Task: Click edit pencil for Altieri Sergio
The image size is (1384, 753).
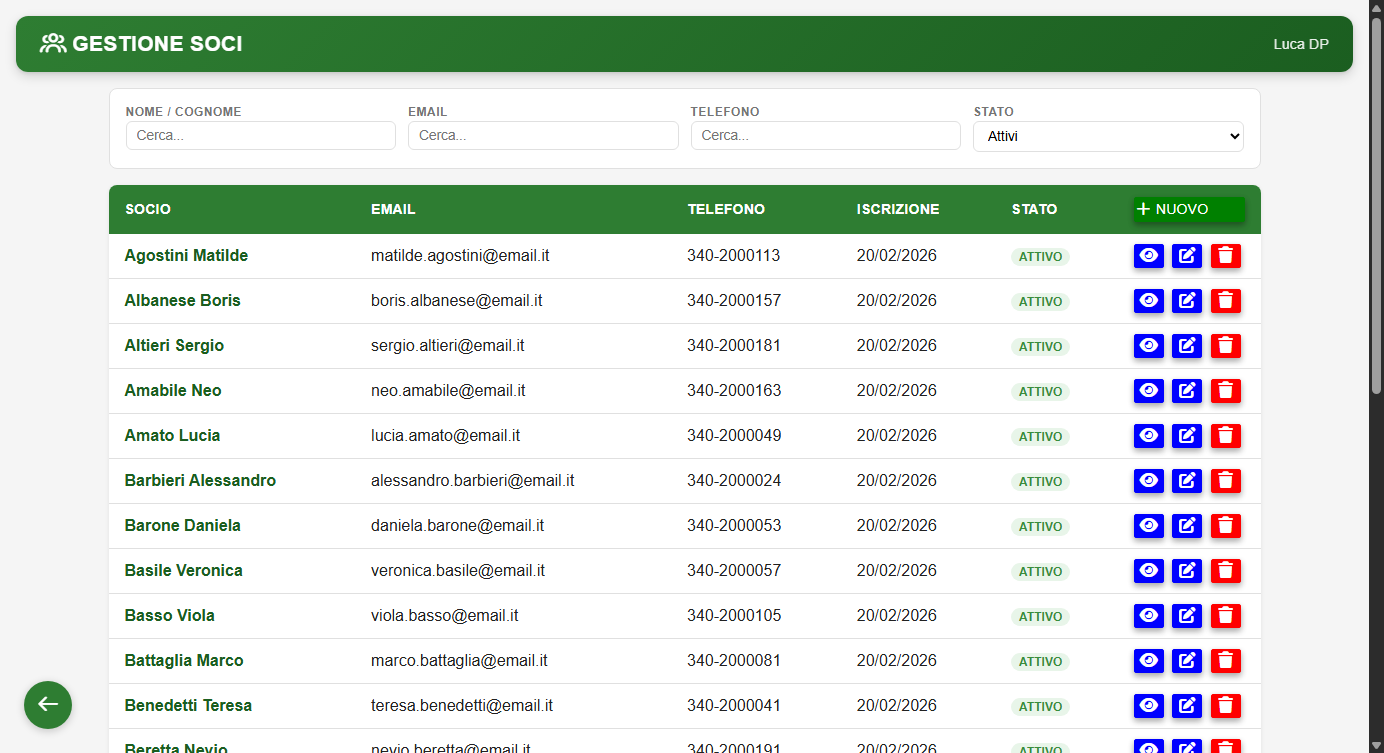Action: click(1187, 346)
